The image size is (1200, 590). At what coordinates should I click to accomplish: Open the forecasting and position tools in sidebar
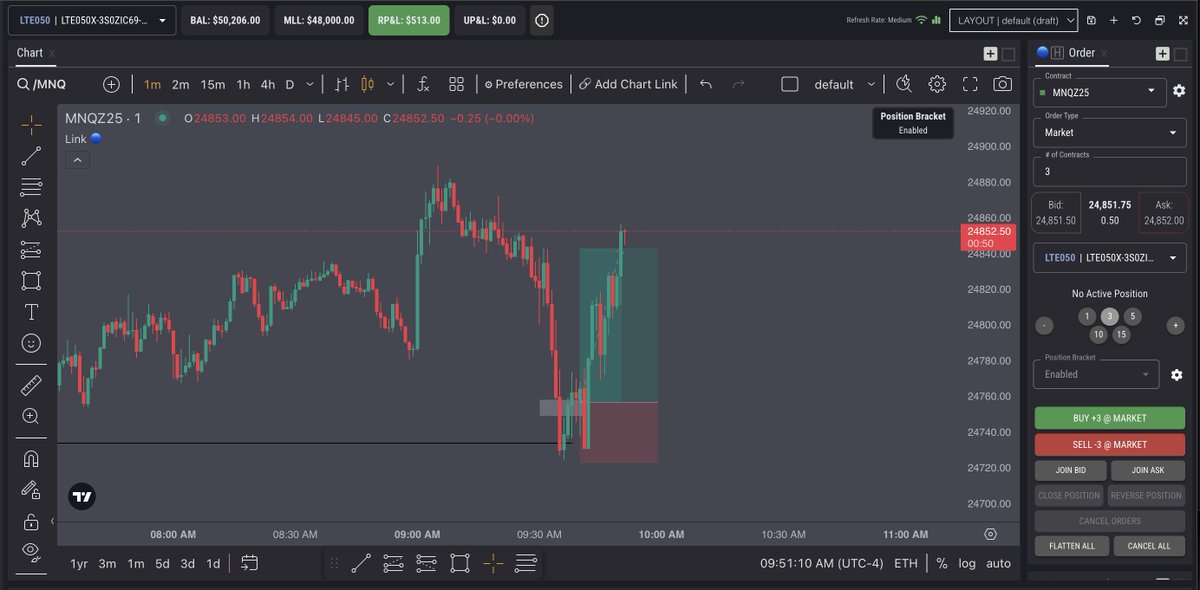point(31,249)
